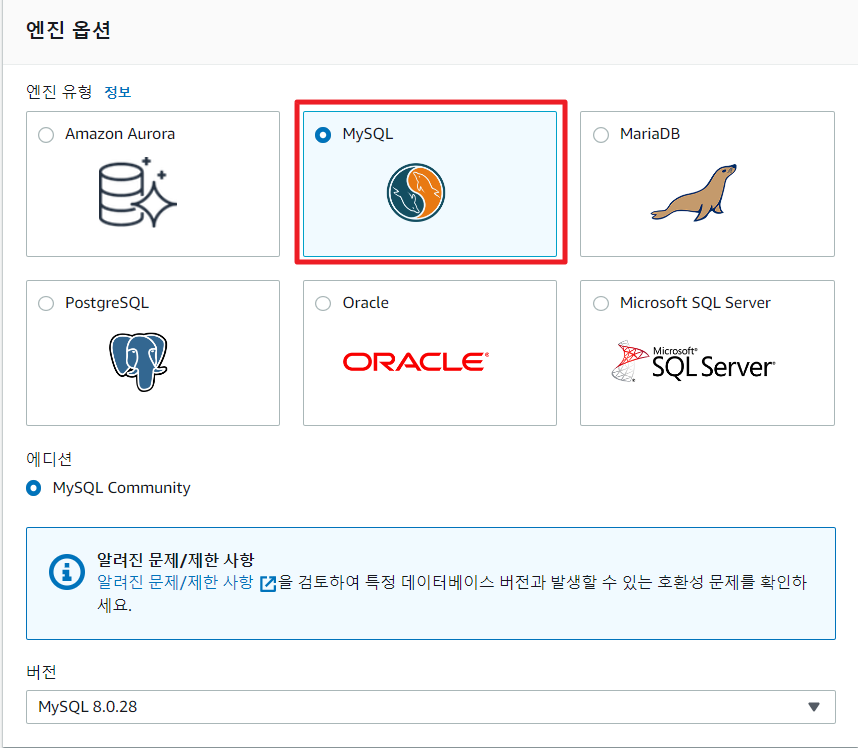Click the 엔진 유형 label
The image size is (858, 748).
coord(59,92)
